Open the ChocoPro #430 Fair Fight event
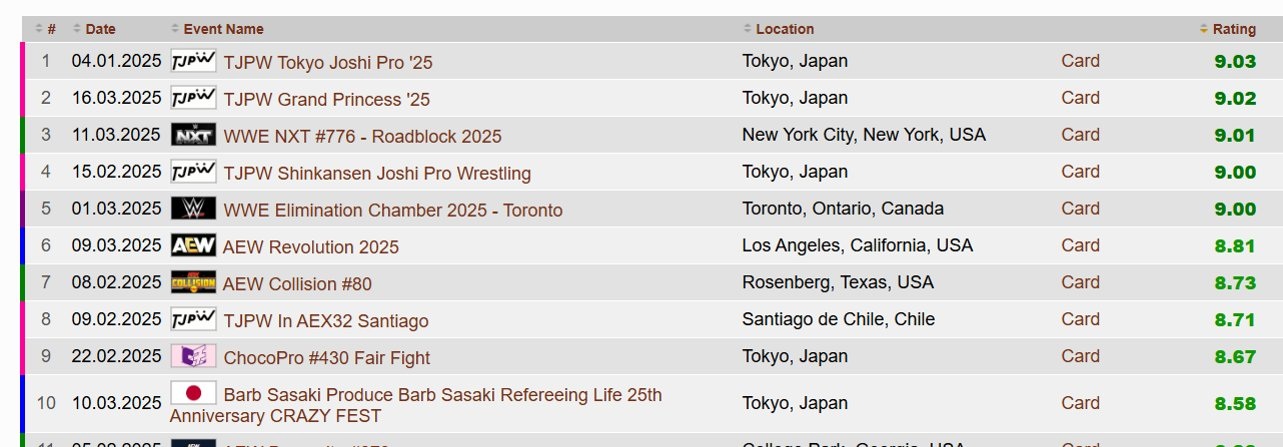 click(x=327, y=358)
